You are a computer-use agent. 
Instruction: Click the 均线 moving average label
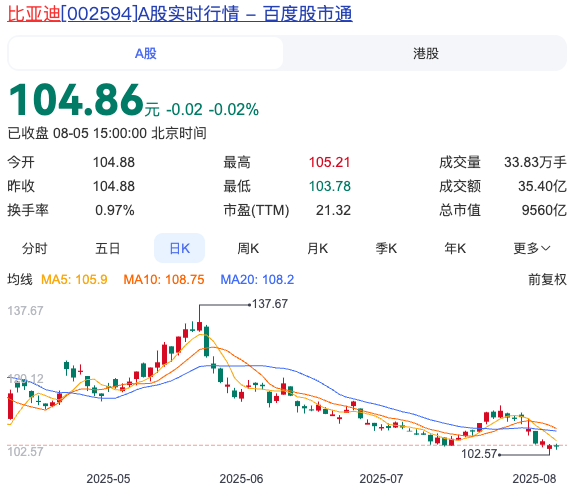point(20,280)
